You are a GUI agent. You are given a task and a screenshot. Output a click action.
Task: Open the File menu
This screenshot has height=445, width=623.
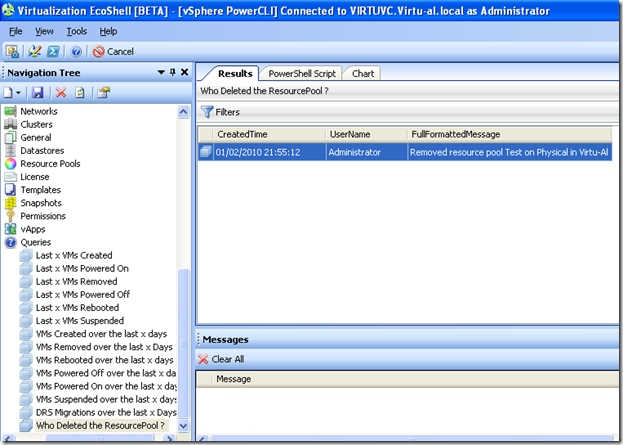point(15,31)
